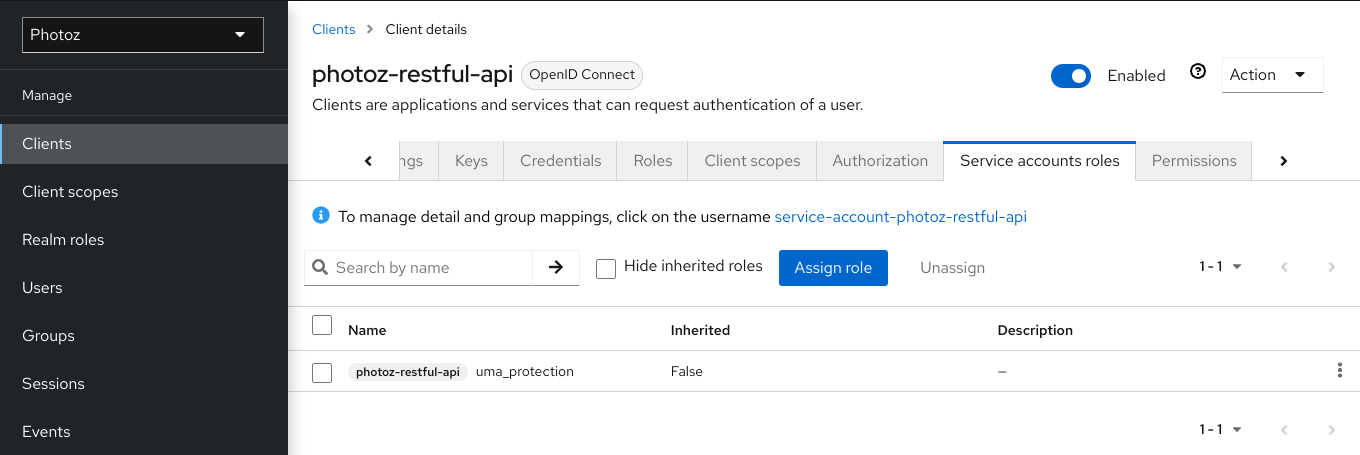Switch to the Credentials tab
This screenshot has width=1360, height=455.
click(x=560, y=161)
